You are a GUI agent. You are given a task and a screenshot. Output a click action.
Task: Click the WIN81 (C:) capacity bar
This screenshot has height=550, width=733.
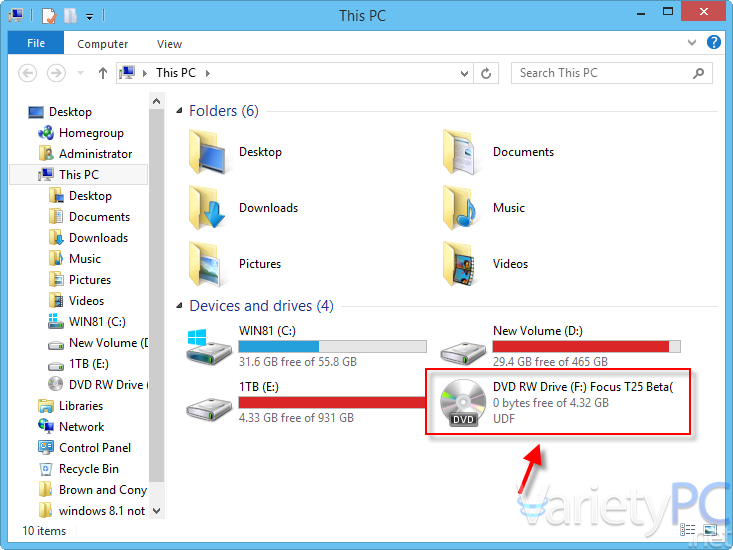pos(332,346)
